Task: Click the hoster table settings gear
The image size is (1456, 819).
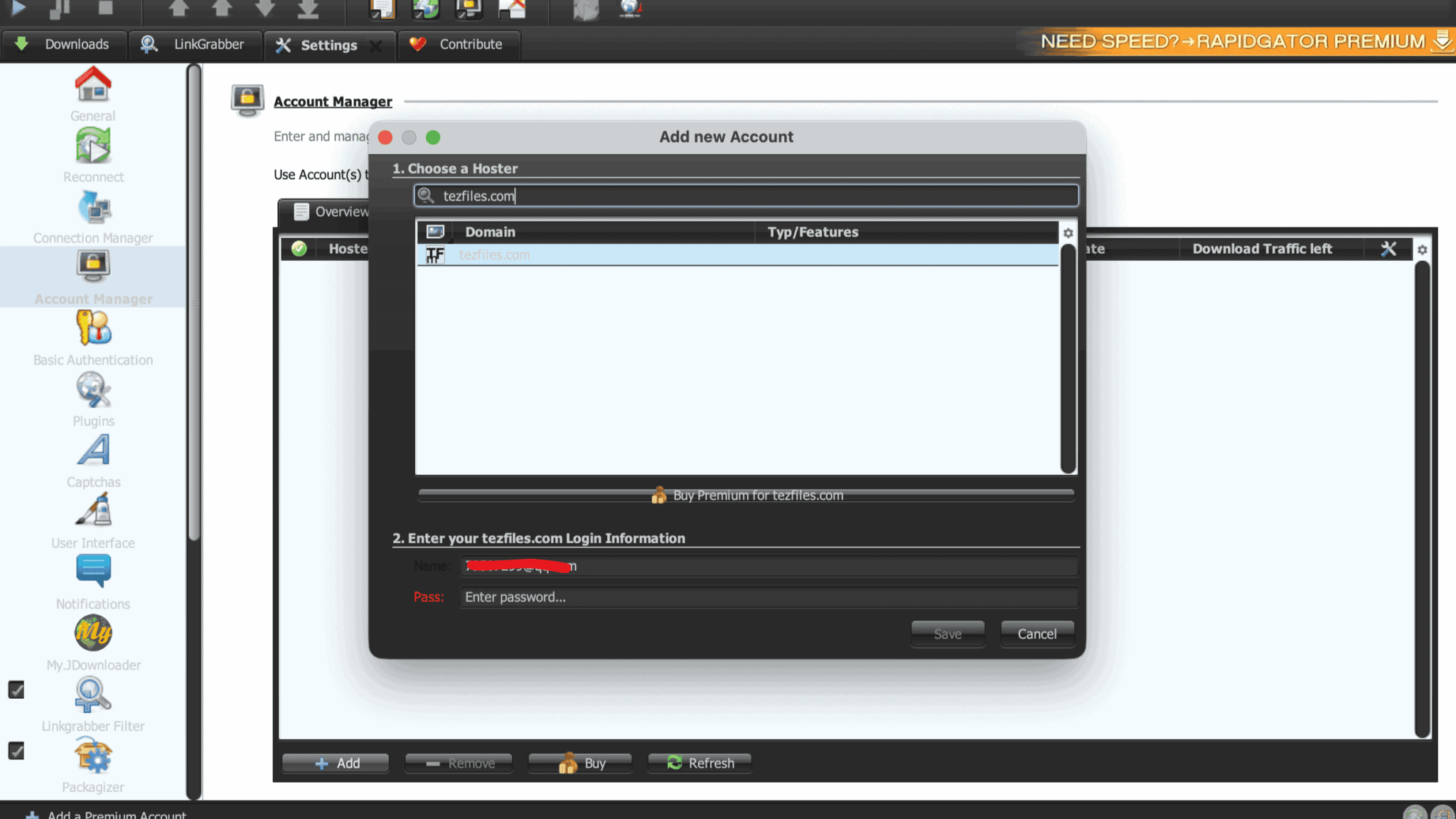Action: [x=1068, y=232]
